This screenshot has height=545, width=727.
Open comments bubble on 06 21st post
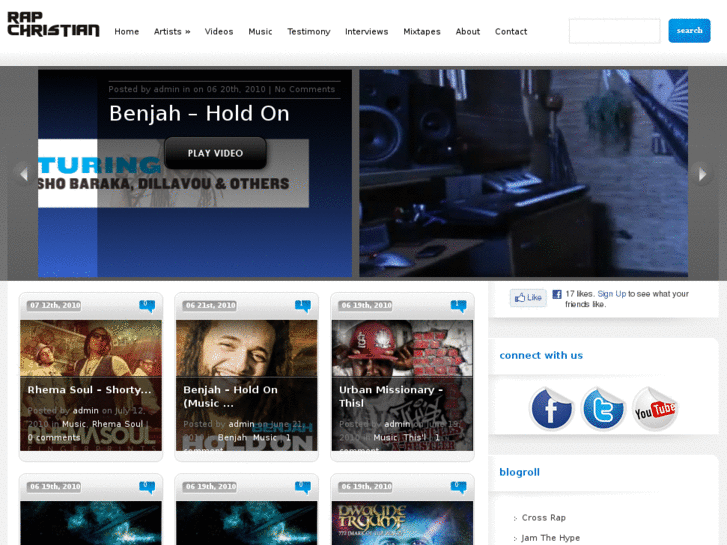tap(303, 306)
